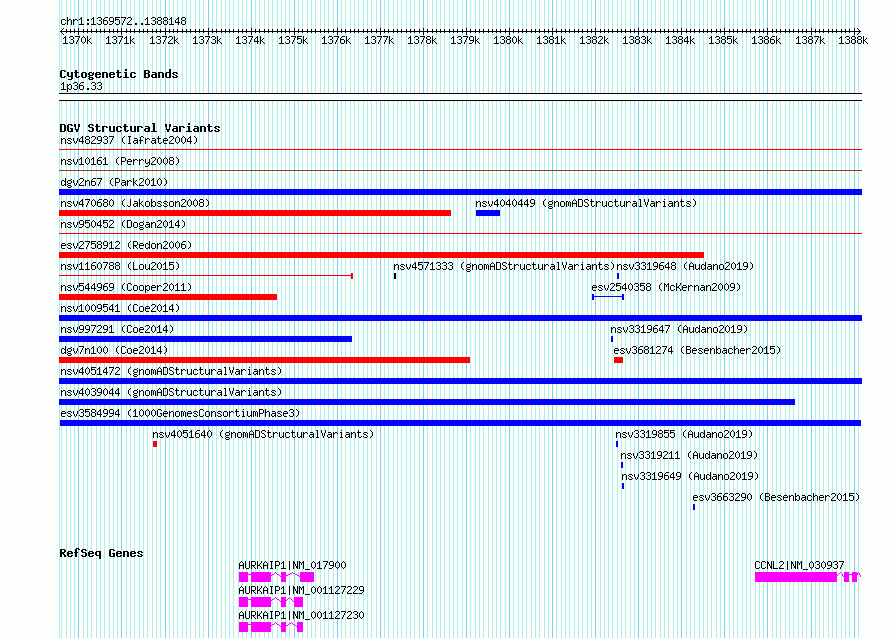
Task: Click the 1378k ruler position label
Action: (422, 40)
